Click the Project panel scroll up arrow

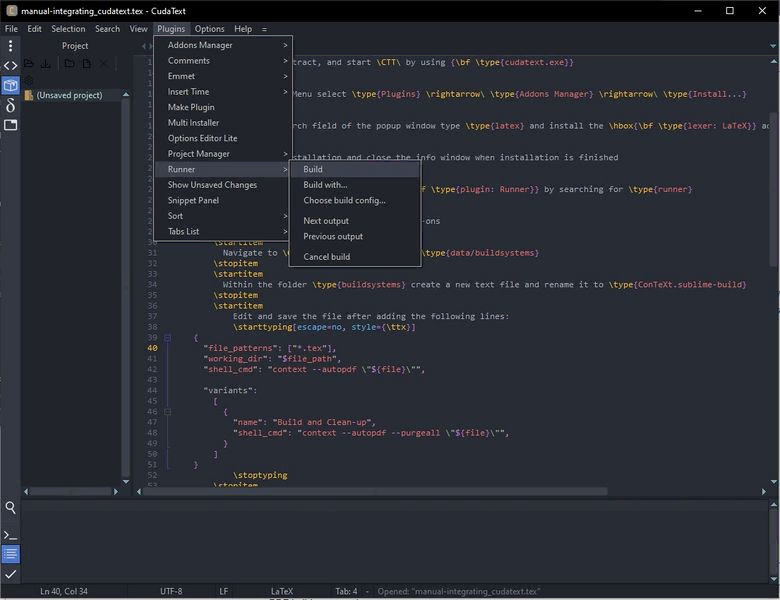126,94
